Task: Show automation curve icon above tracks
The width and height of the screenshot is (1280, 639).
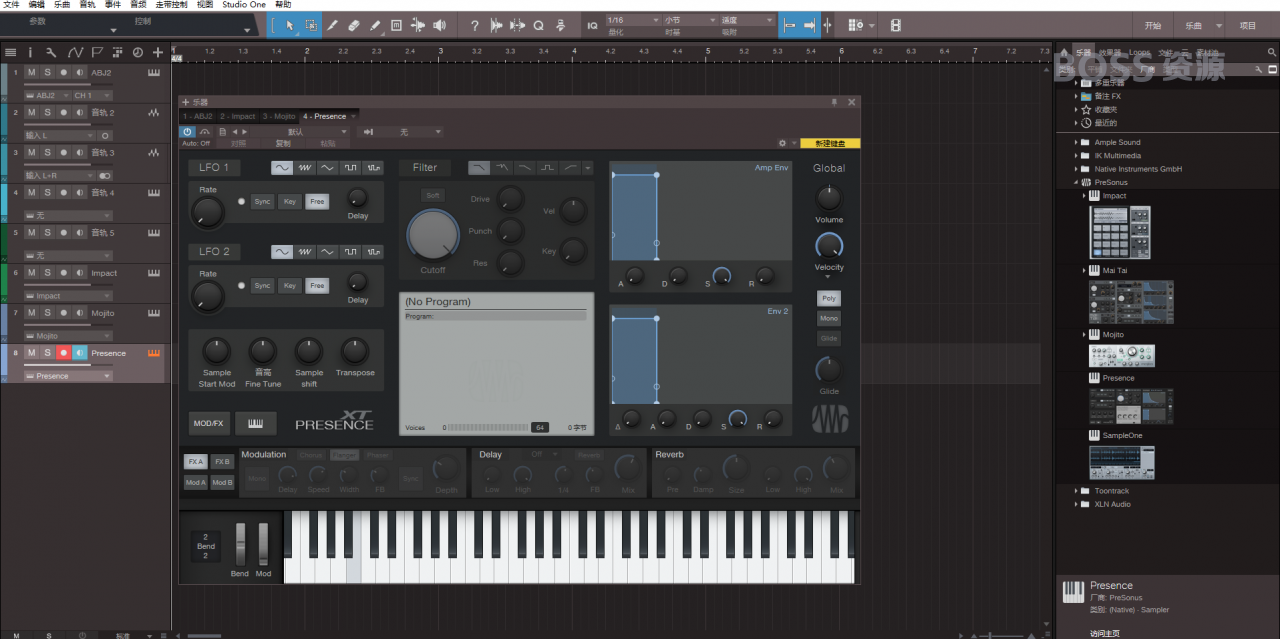Action: tap(75, 52)
